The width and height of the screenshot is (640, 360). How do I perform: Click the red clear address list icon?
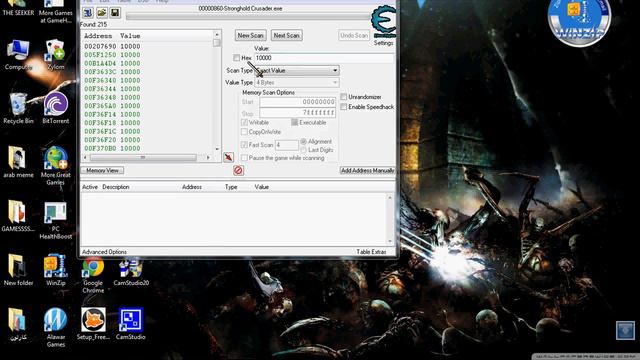(238, 170)
